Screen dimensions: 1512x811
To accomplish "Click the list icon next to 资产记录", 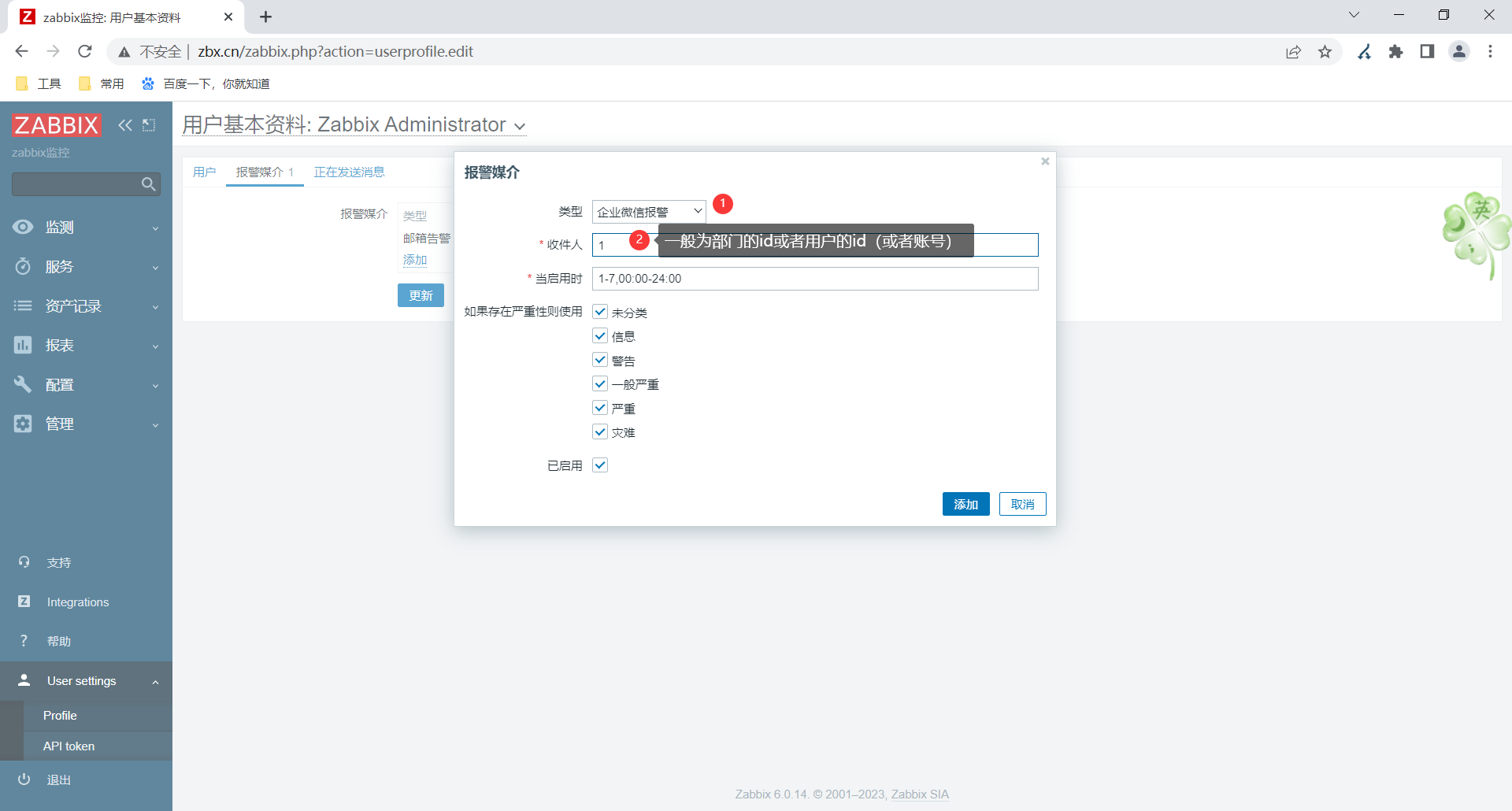I will coord(23,306).
